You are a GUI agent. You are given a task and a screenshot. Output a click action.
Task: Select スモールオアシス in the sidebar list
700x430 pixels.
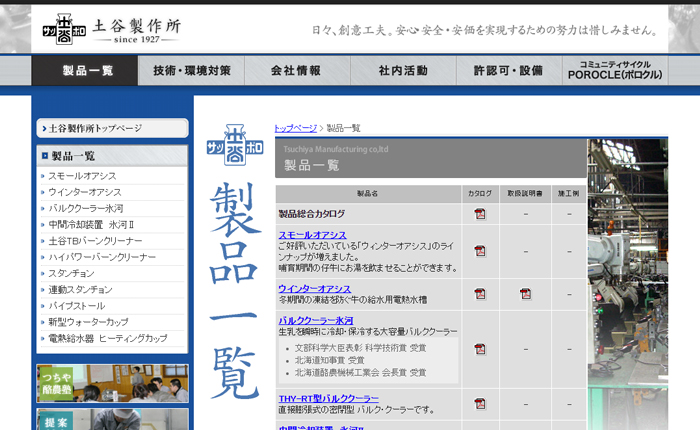[x=82, y=176]
